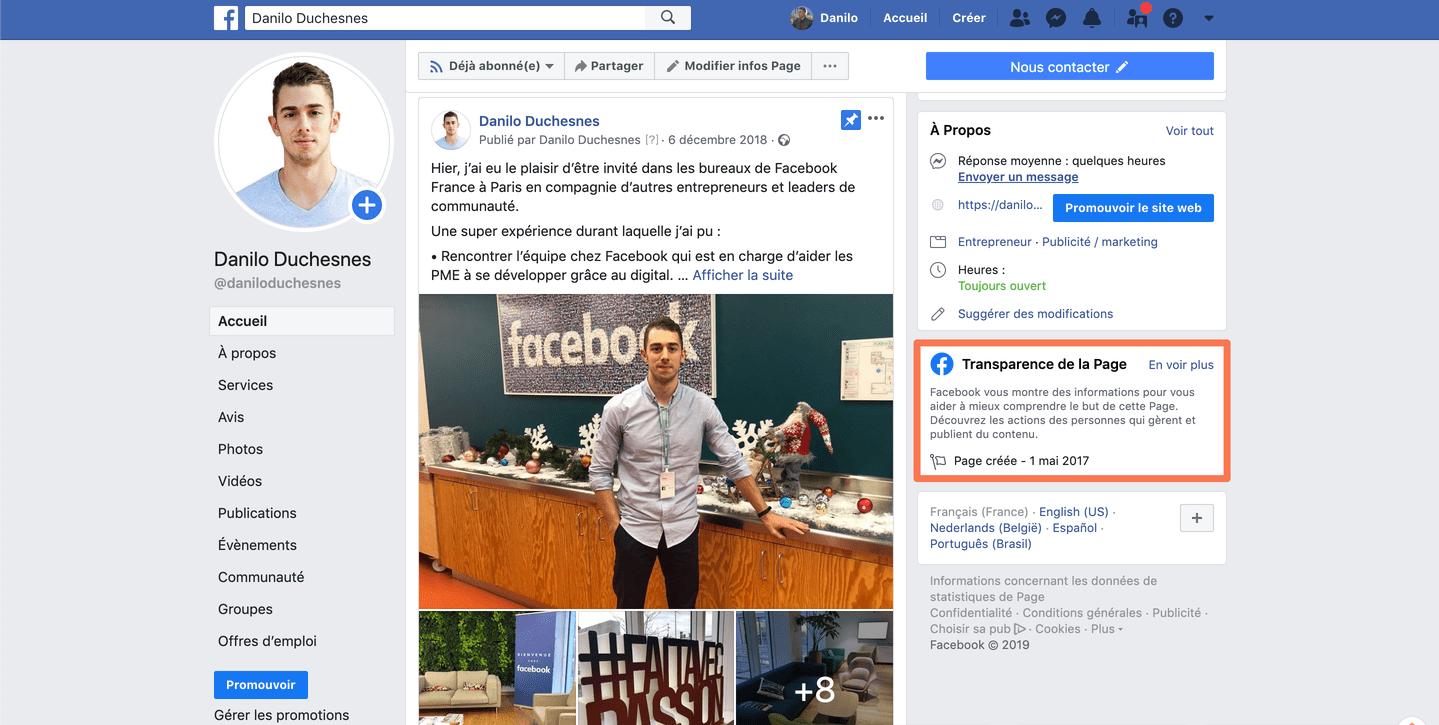
Task: Open the notifications bell icon
Action: pyautogui.click(x=1092, y=18)
